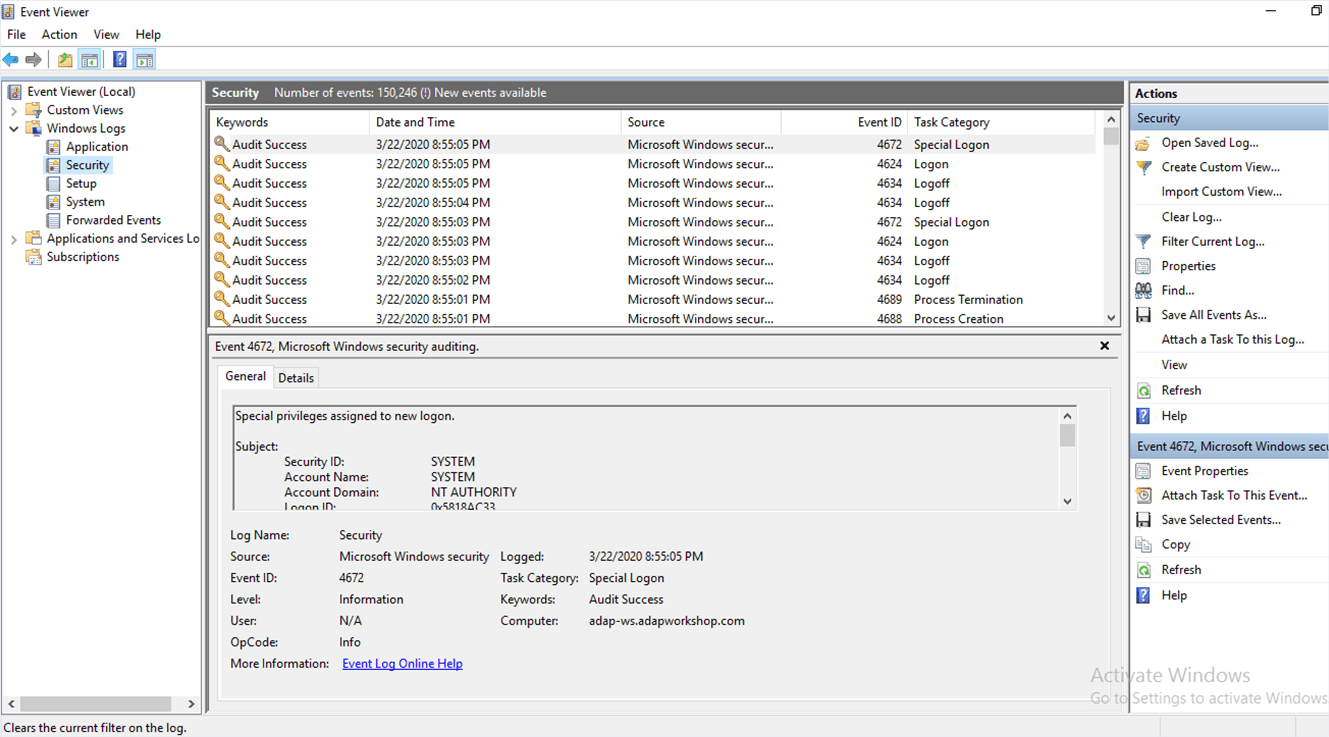Select the Process Termination event row
Screen dimensions: 1329x737
654,300
